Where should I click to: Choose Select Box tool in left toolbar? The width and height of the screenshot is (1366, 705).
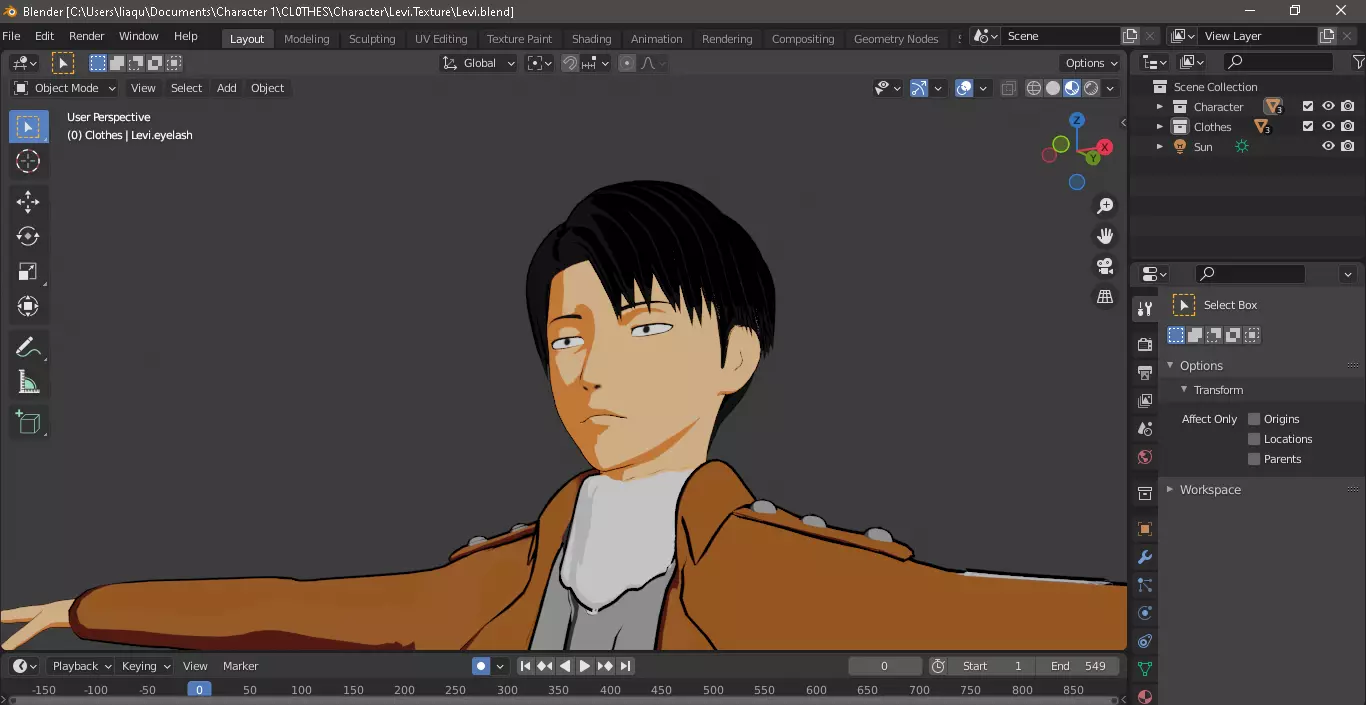point(28,127)
